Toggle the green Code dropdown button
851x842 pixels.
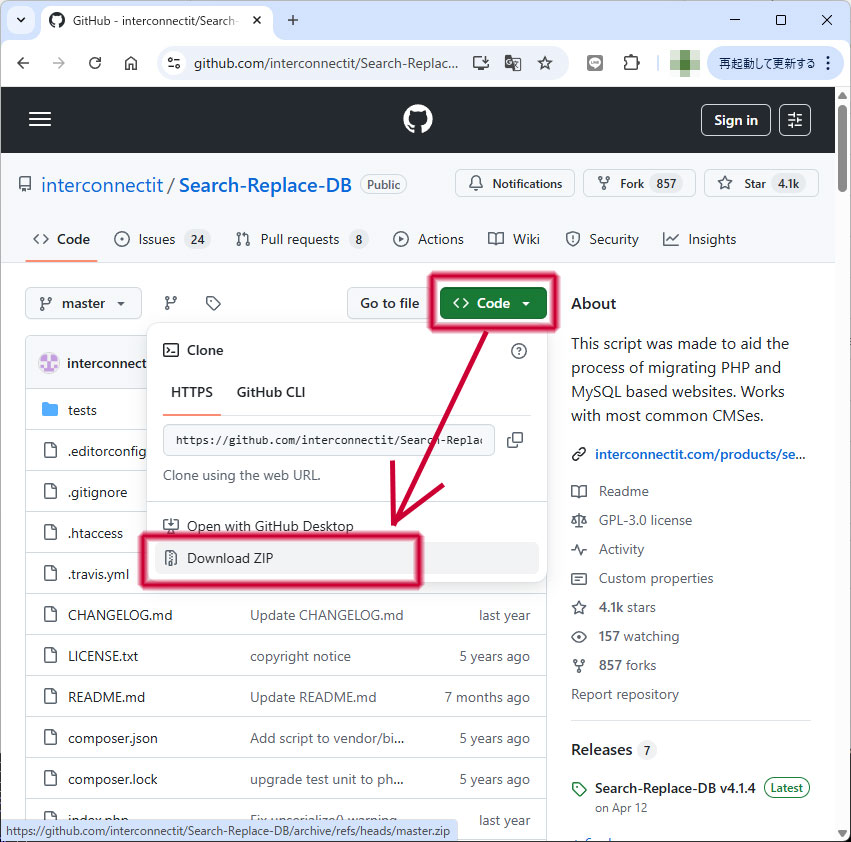(493, 303)
